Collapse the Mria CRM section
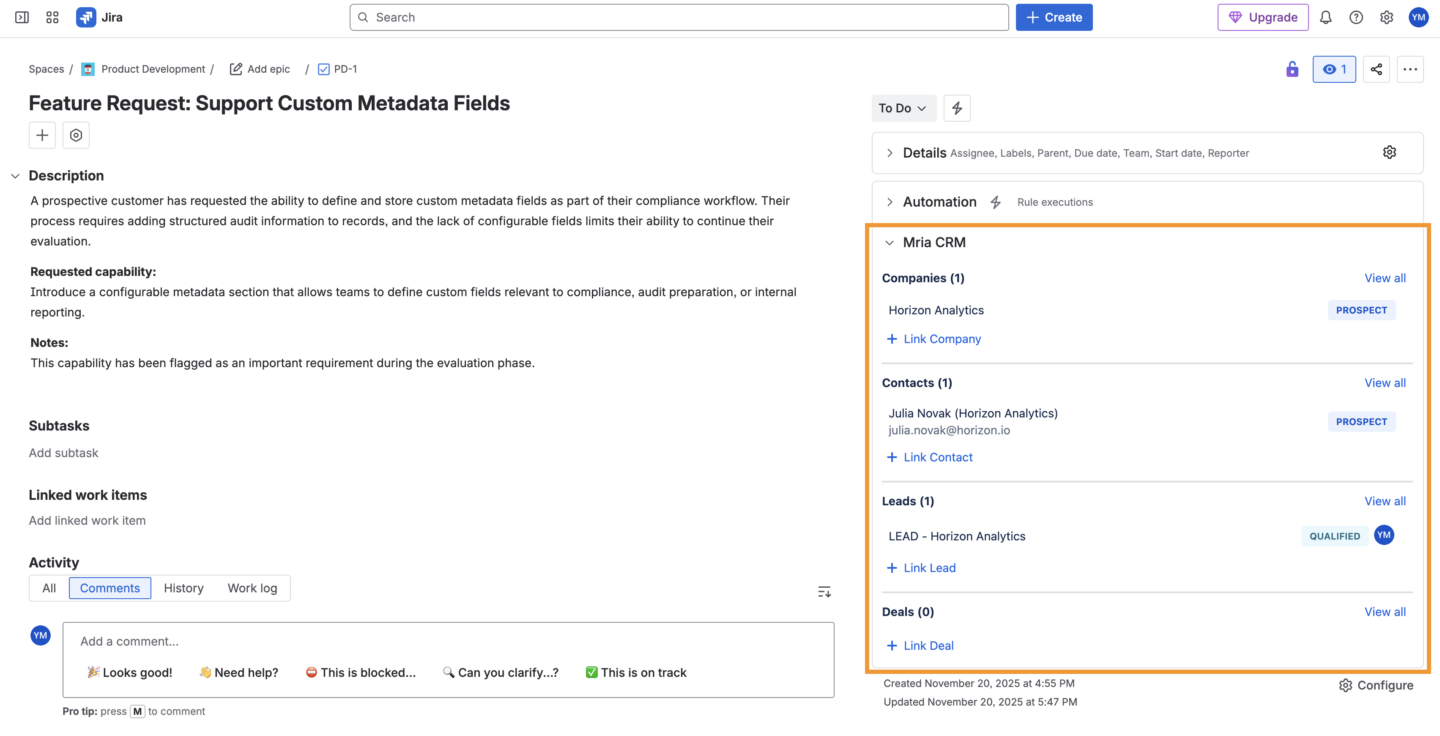 click(889, 242)
